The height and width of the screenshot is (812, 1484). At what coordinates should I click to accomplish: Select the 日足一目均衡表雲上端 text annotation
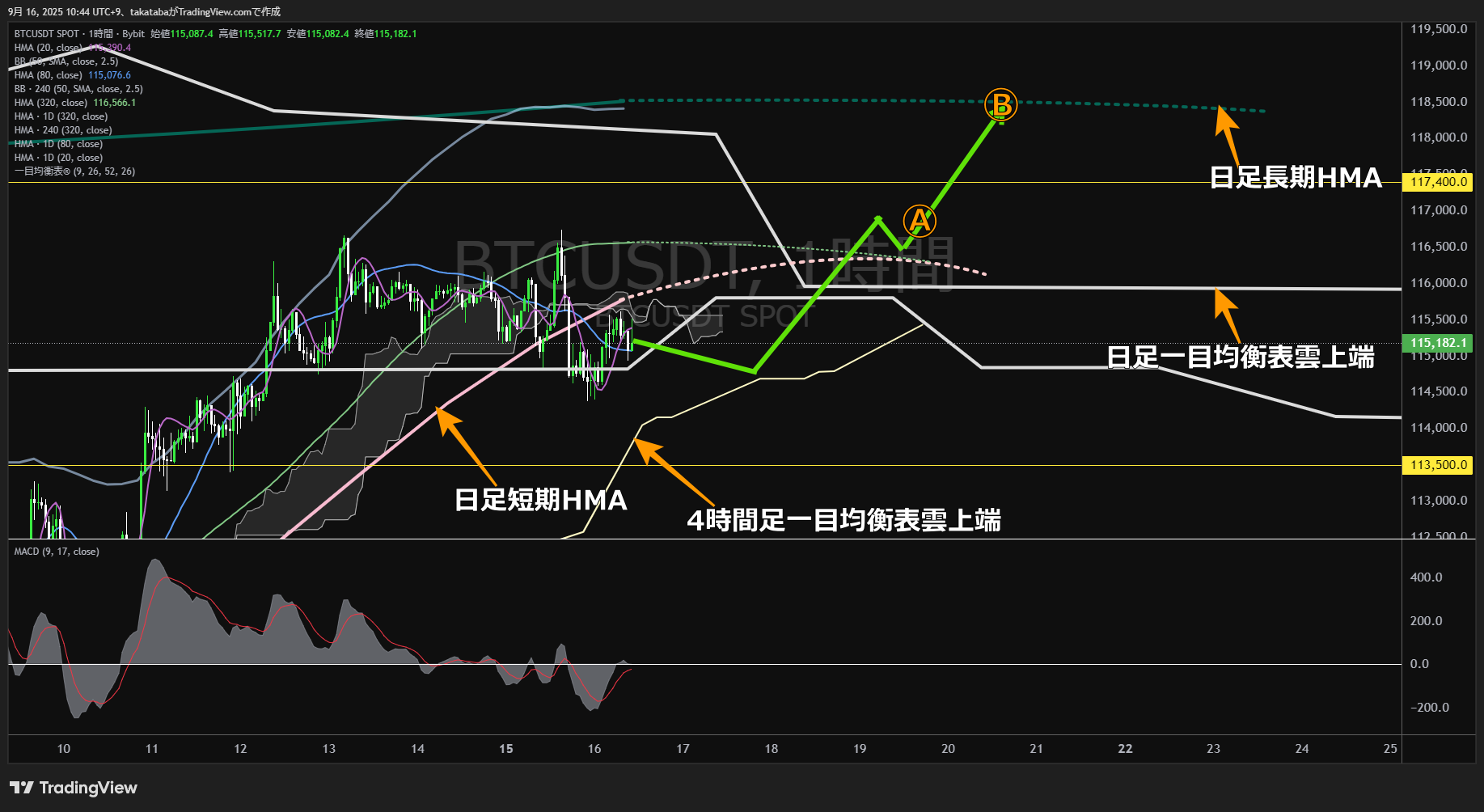coord(1241,357)
